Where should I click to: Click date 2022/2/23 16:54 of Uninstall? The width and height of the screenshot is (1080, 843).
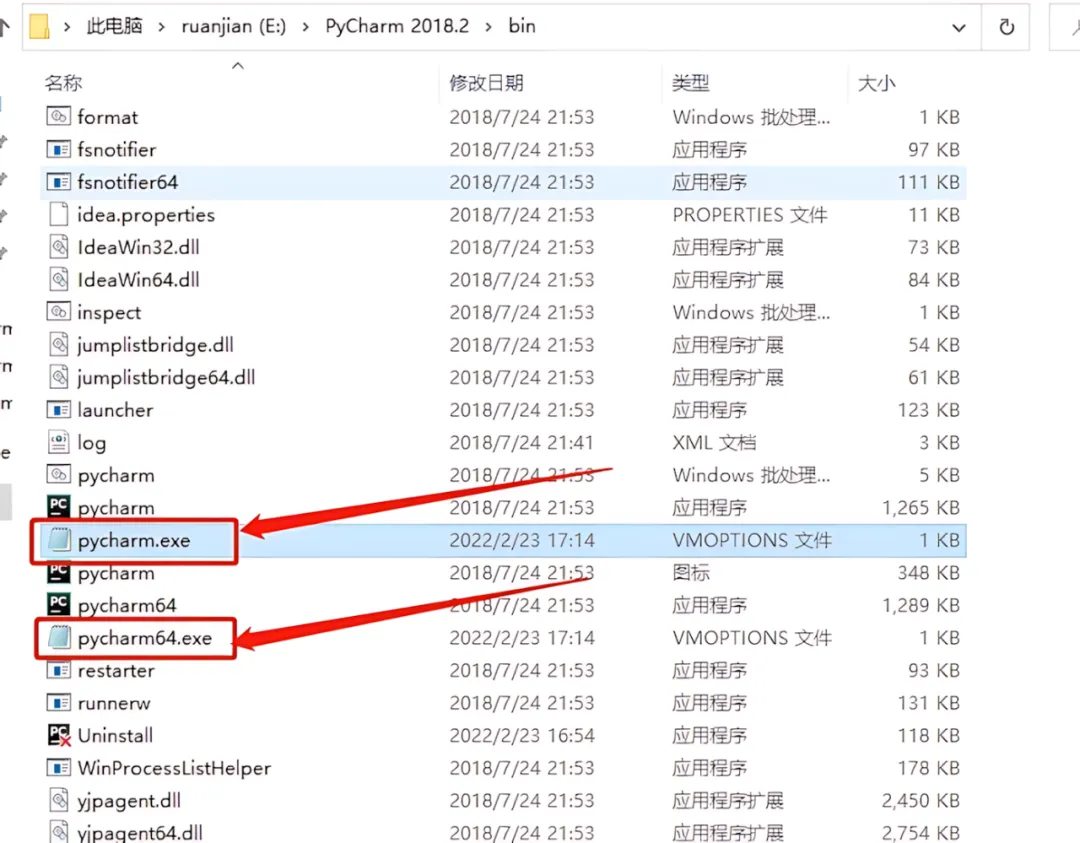tap(521, 736)
